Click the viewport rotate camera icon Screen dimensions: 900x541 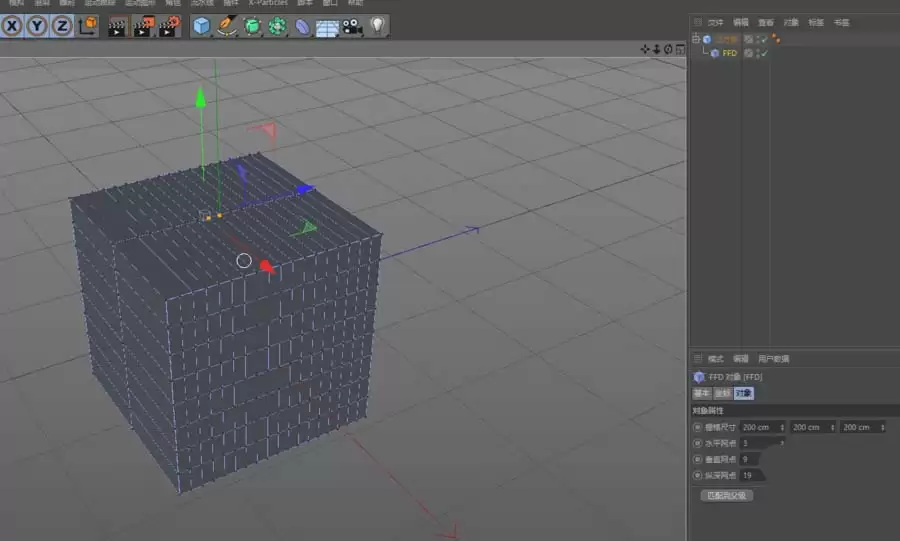(668, 49)
